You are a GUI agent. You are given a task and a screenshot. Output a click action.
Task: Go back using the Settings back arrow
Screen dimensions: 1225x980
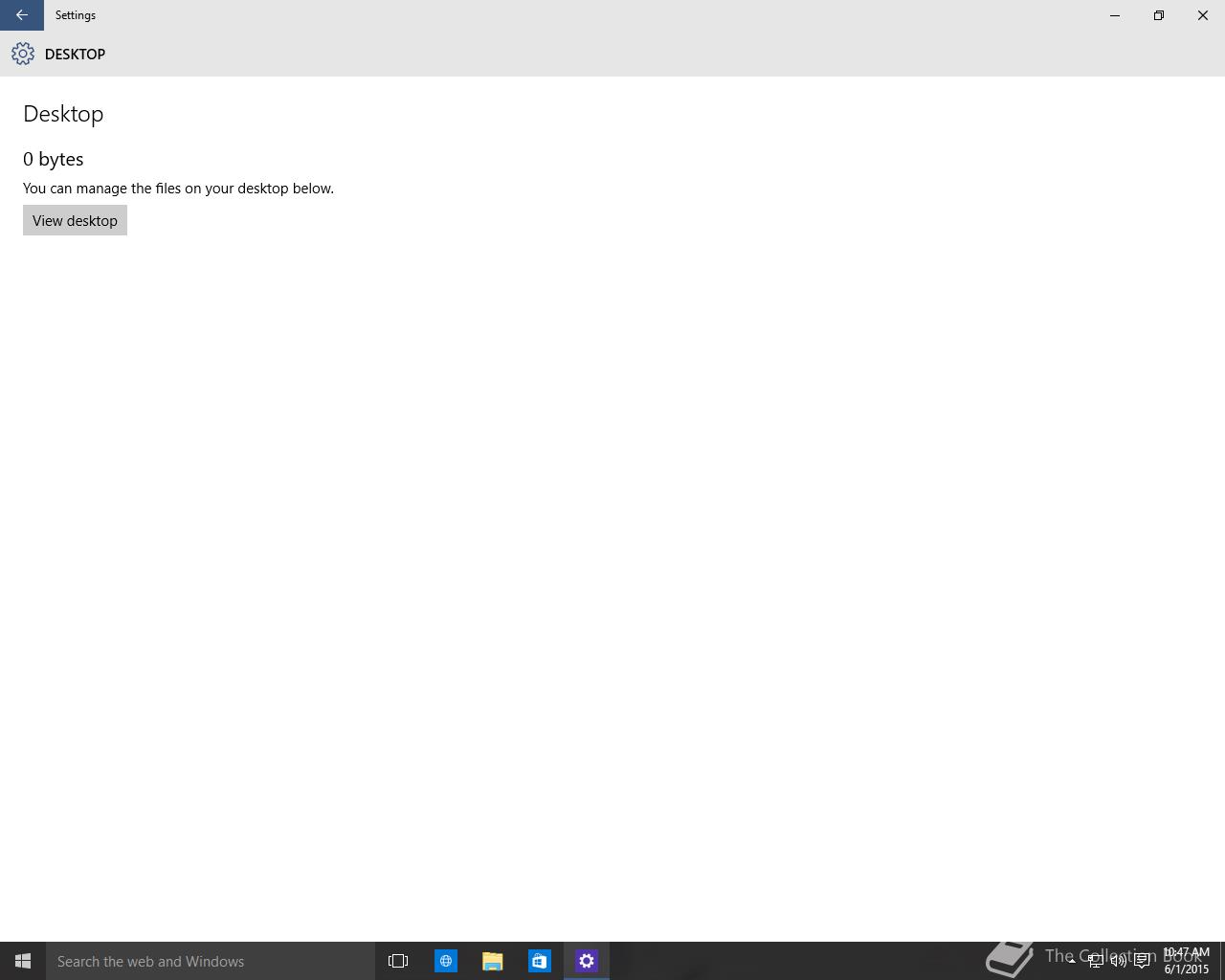(x=21, y=15)
